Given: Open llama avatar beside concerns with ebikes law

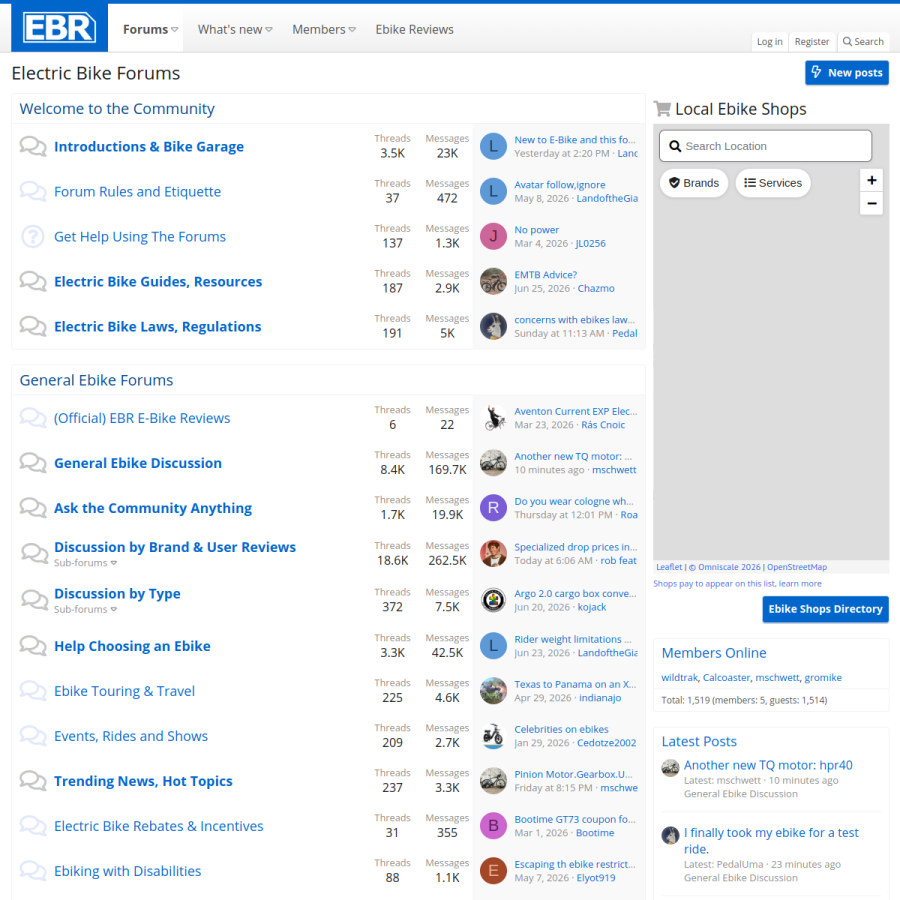Looking at the screenshot, I should click(x=493, y=326).
